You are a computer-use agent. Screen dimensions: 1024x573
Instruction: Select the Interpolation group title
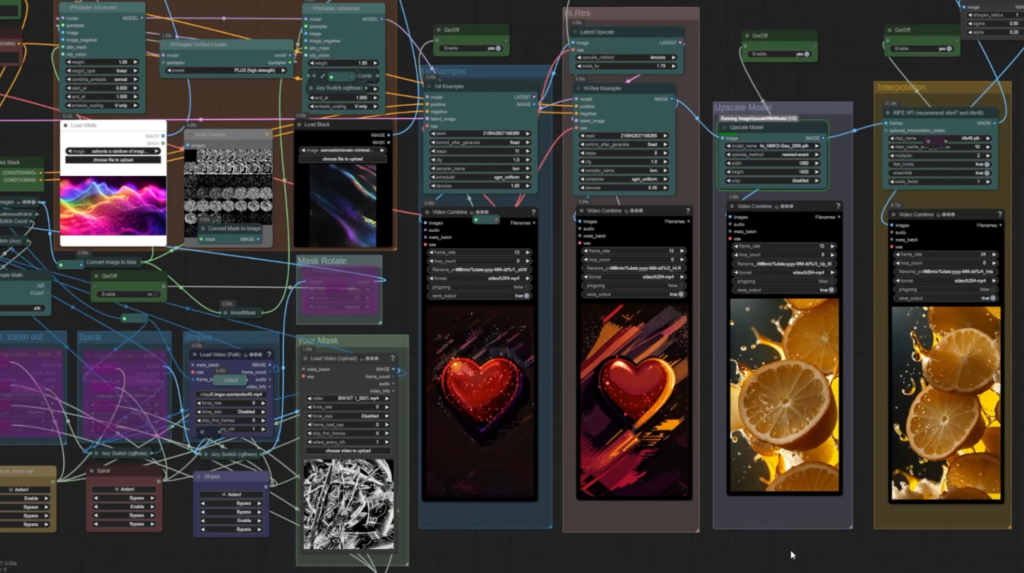tap(901, 87)
